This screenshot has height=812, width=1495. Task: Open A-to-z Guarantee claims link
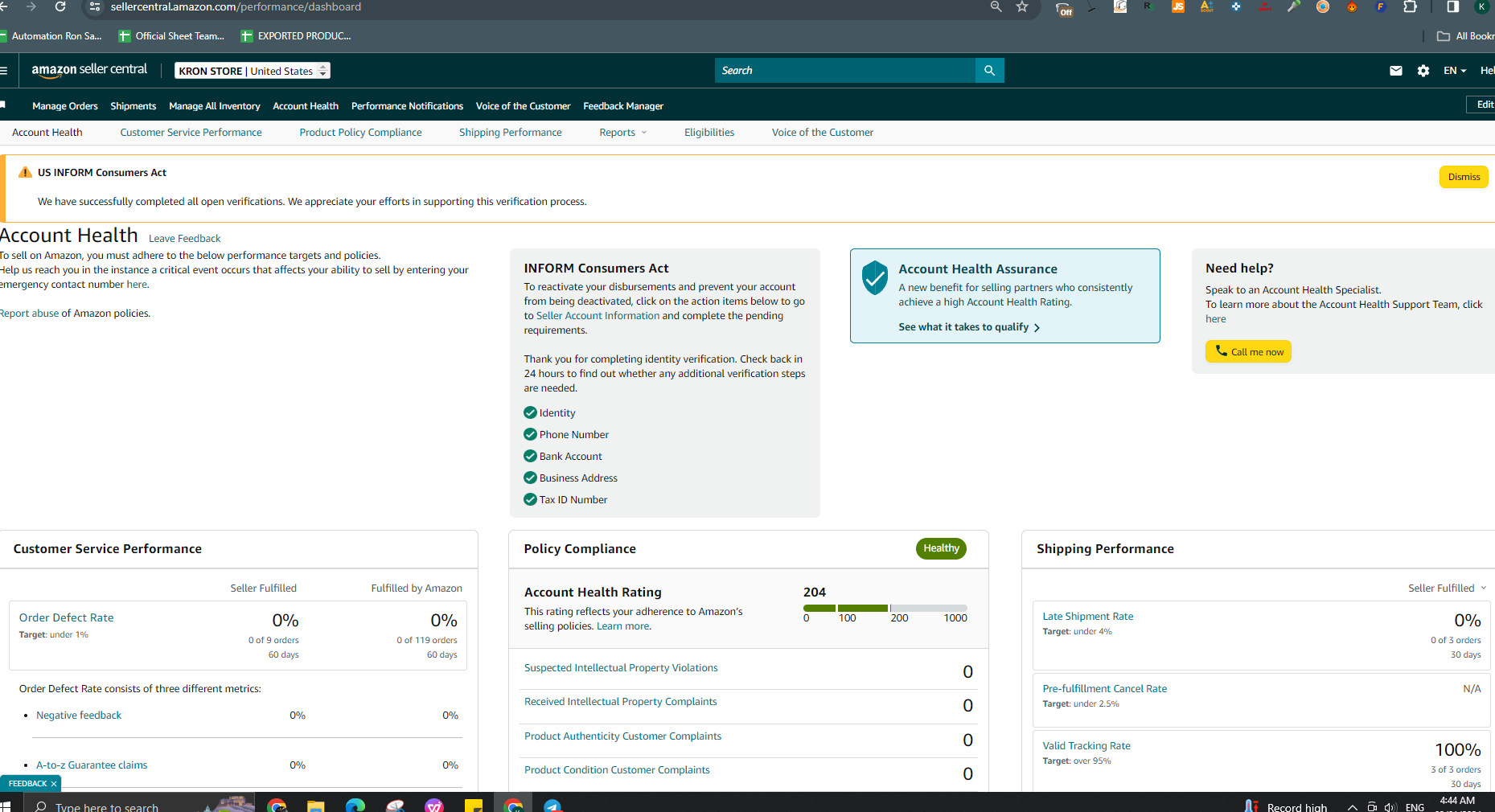[92, 765]
